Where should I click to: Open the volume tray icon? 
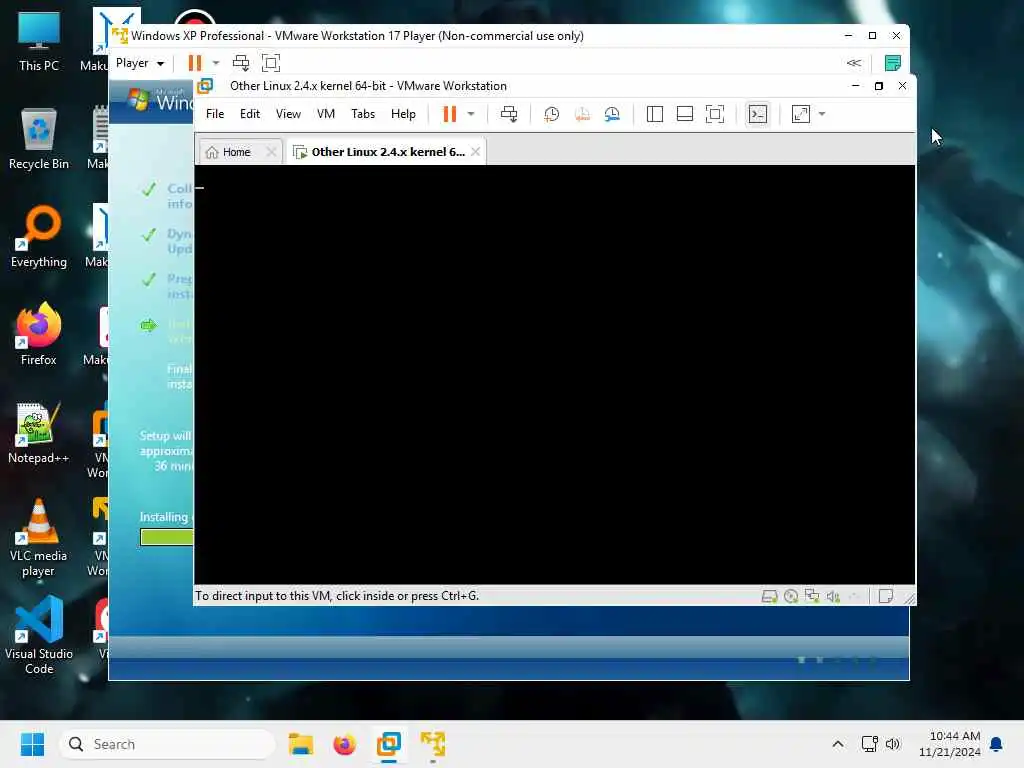(893, 744)
